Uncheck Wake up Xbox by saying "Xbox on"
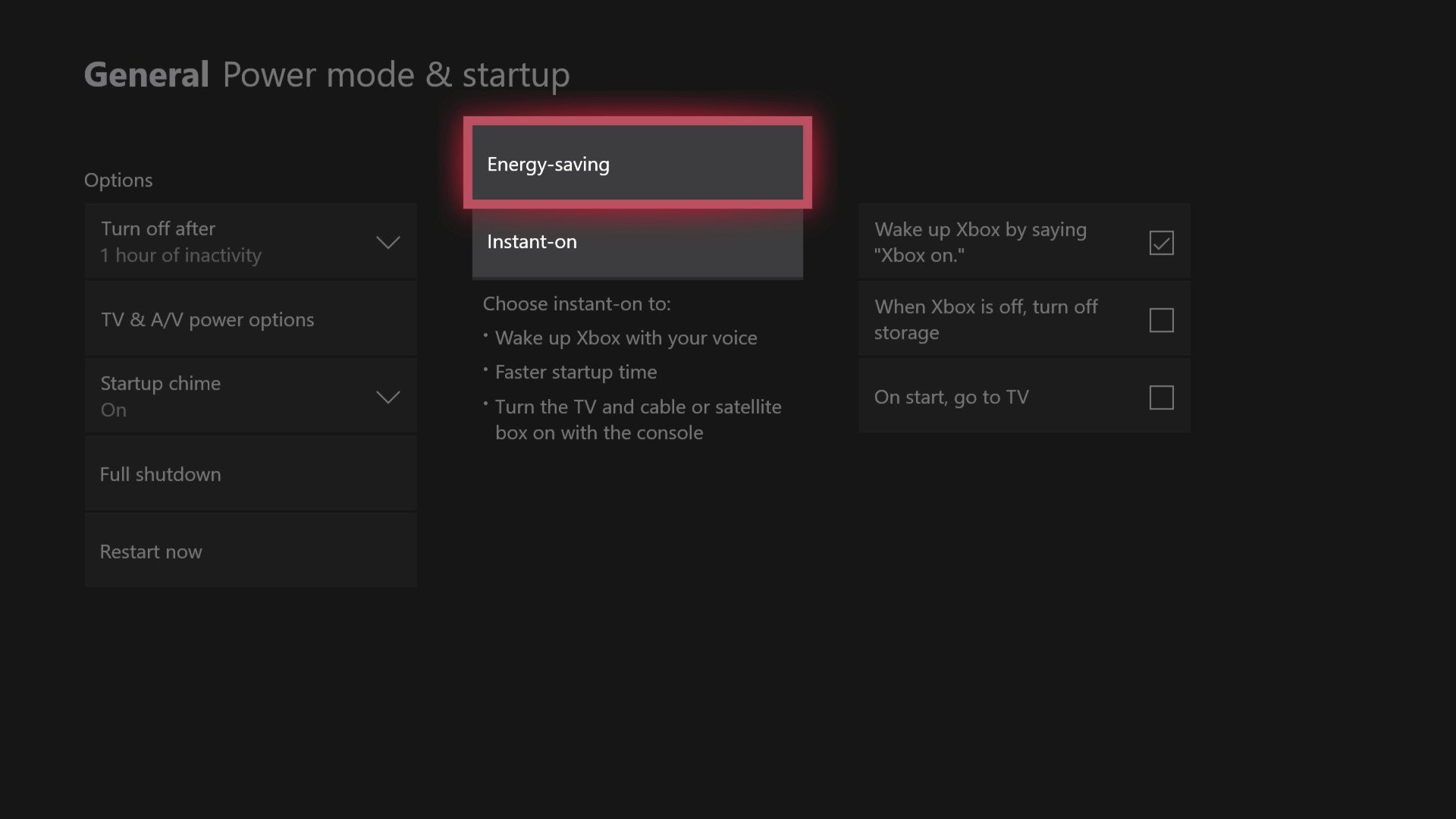1456x819 pixels. pyautogui.click(x=1161, y=243)
